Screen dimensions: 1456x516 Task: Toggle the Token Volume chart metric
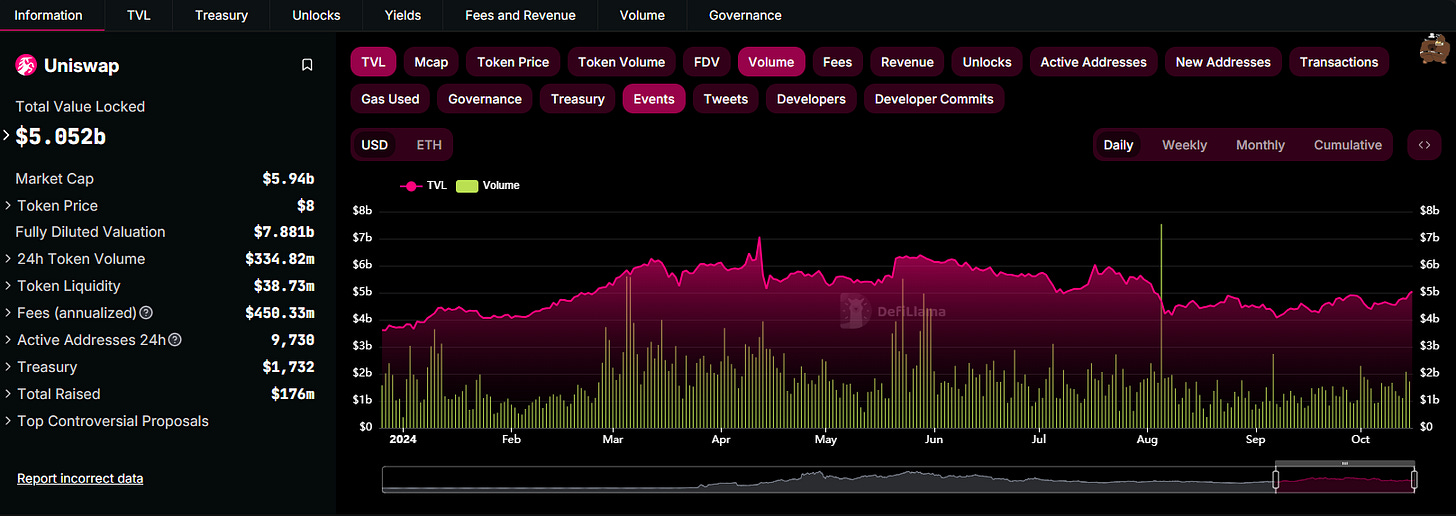tap(621, 62)
